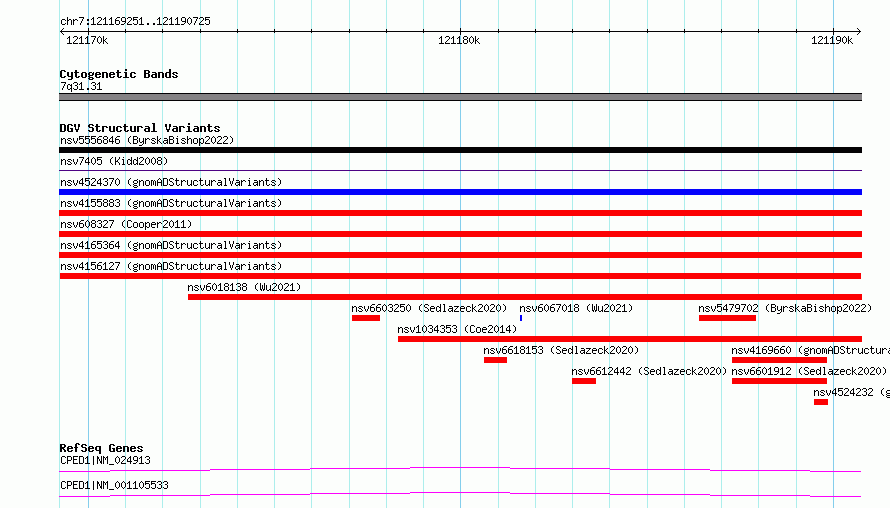890x508 pixels.
Task: Select the short red nsv6618153 bar
Action: point(495,360)
